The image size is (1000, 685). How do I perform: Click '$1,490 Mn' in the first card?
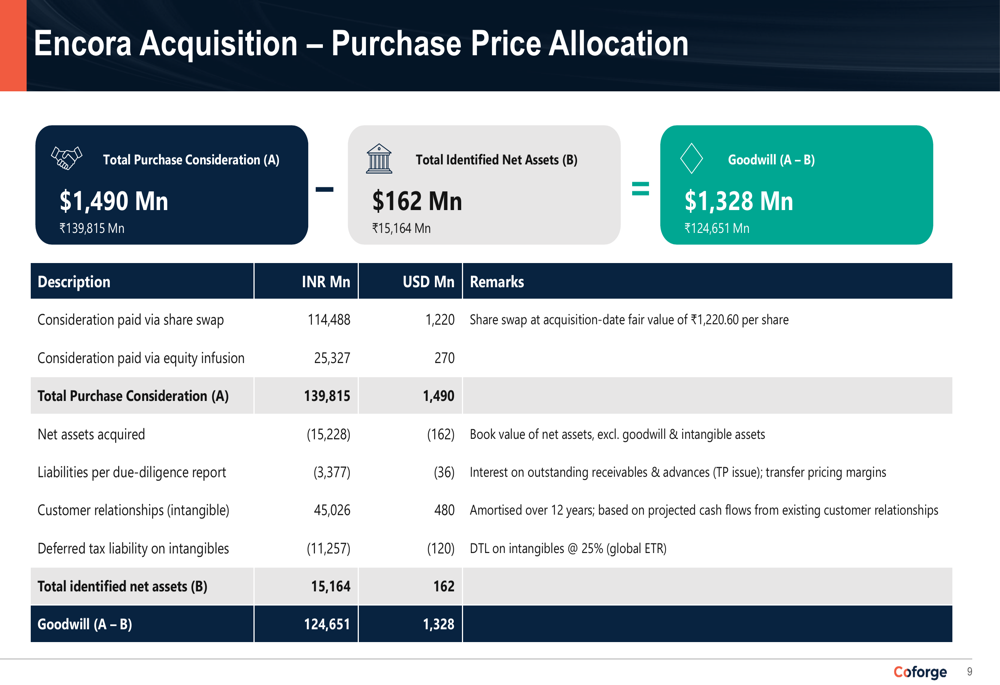click(x=114, y=201)
